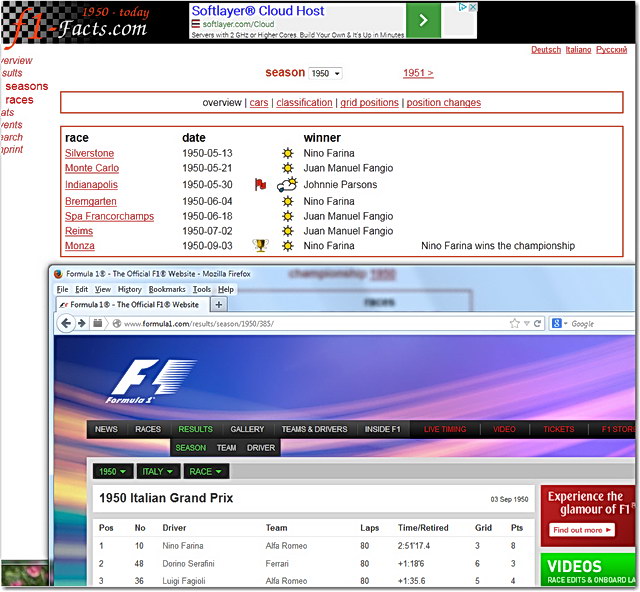Select the Formula 1 Official Website tab

pos(133,304)
